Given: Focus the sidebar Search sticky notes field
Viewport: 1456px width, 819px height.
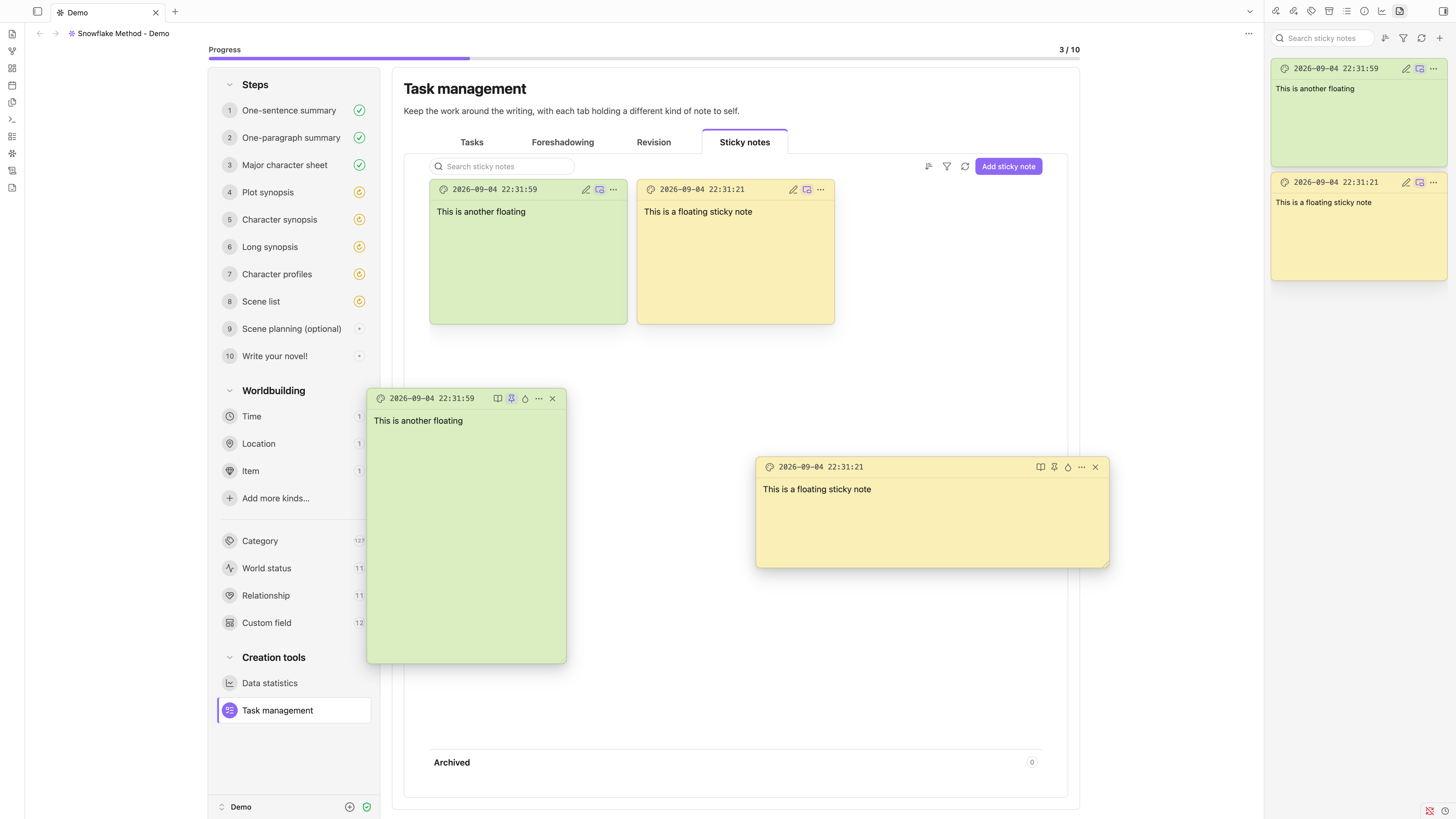Looking at the screenshot, I should point(1323,38).
